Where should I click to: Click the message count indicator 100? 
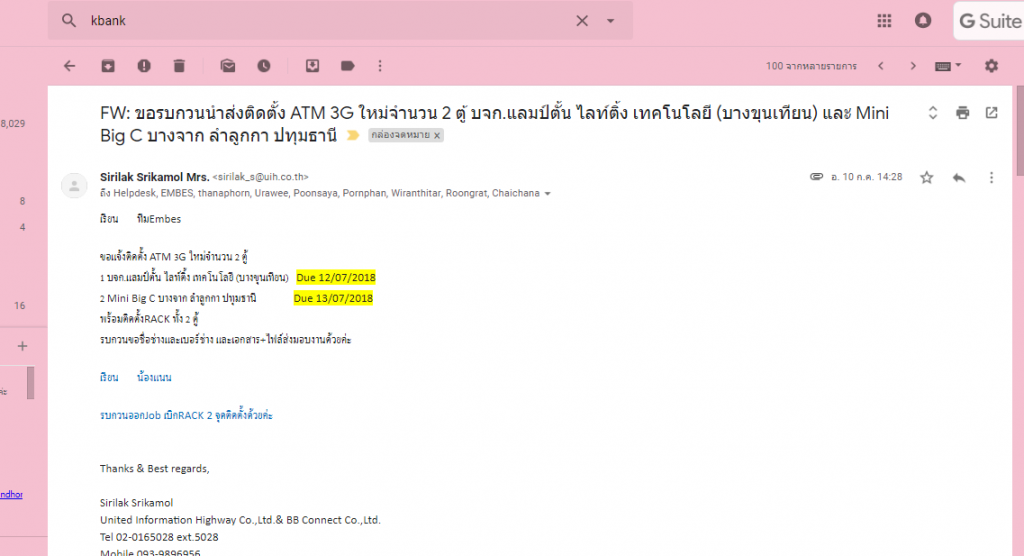(811, 66)
